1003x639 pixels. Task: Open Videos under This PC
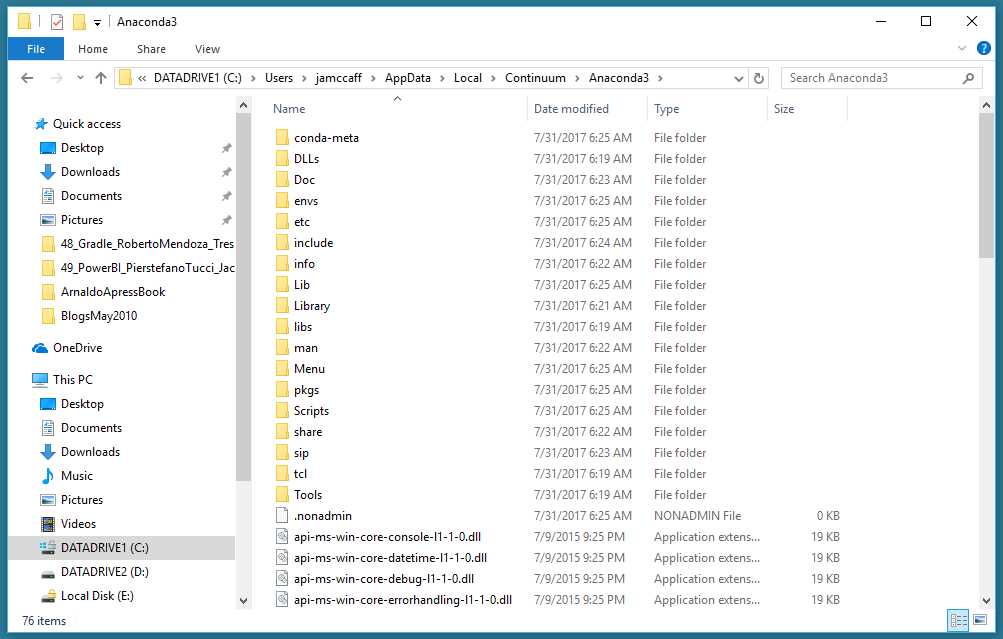click(78, 524)
